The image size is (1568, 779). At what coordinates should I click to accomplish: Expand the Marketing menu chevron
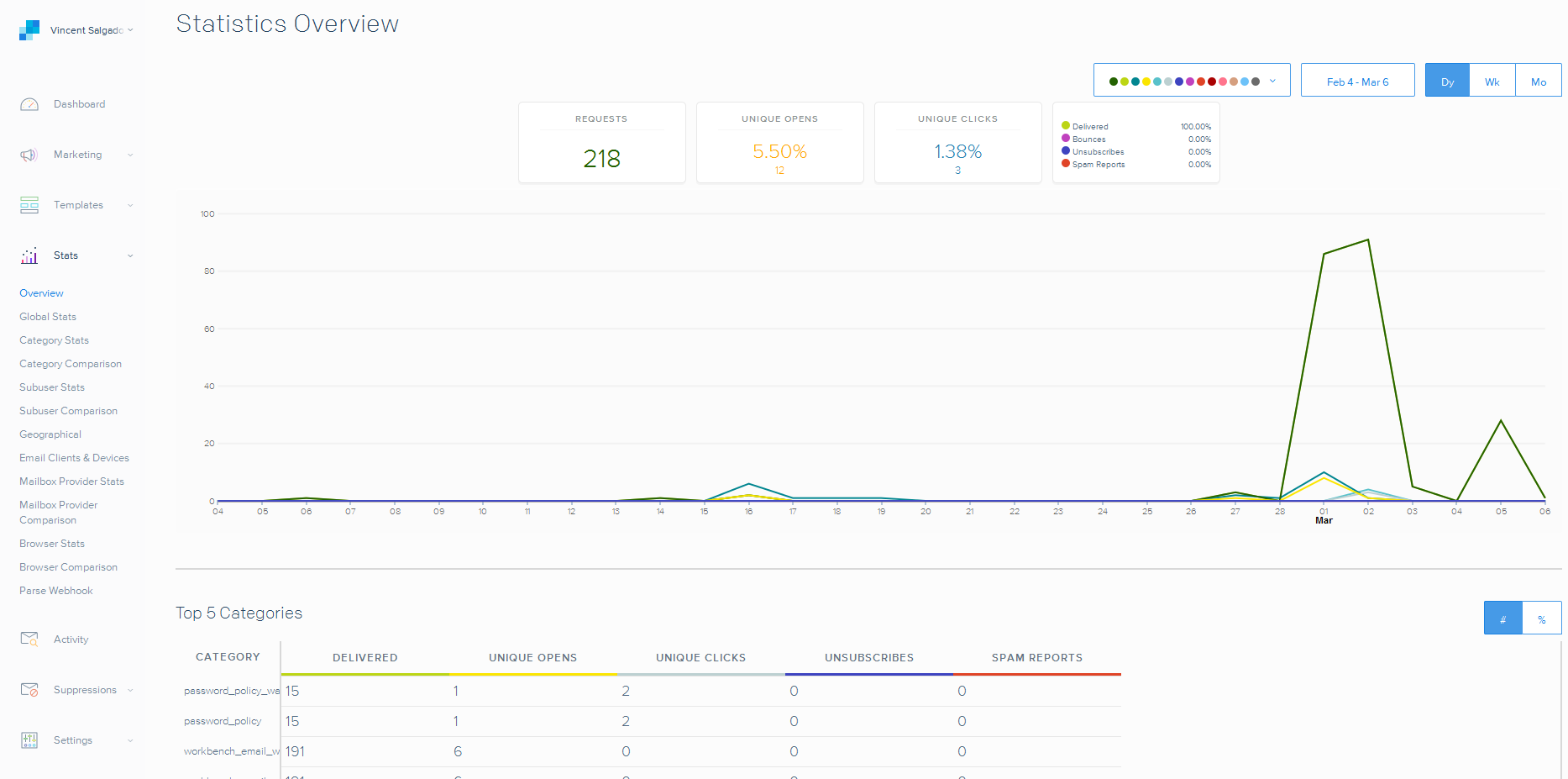(130, 155)
